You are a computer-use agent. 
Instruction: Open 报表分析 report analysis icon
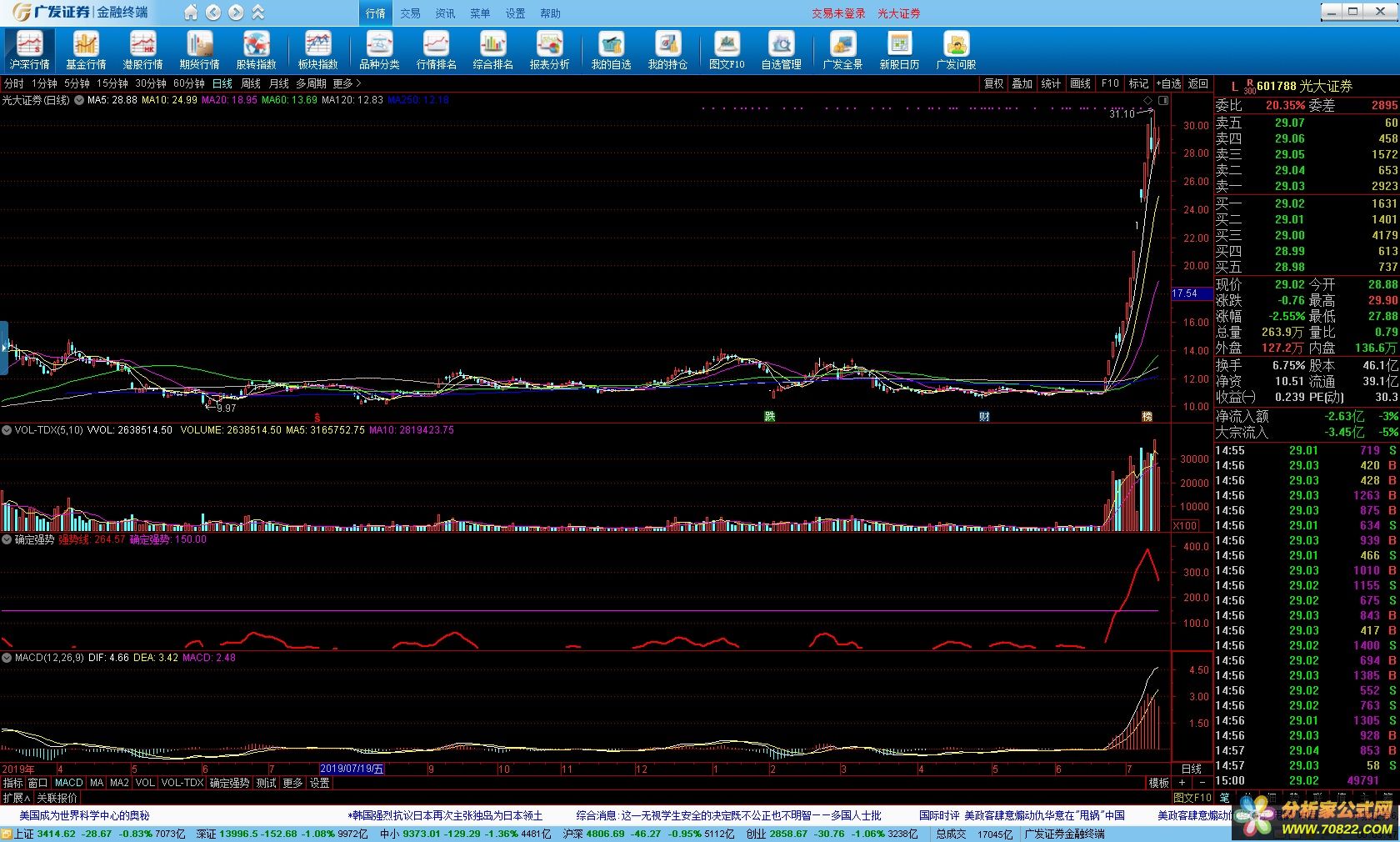(549, 50)
